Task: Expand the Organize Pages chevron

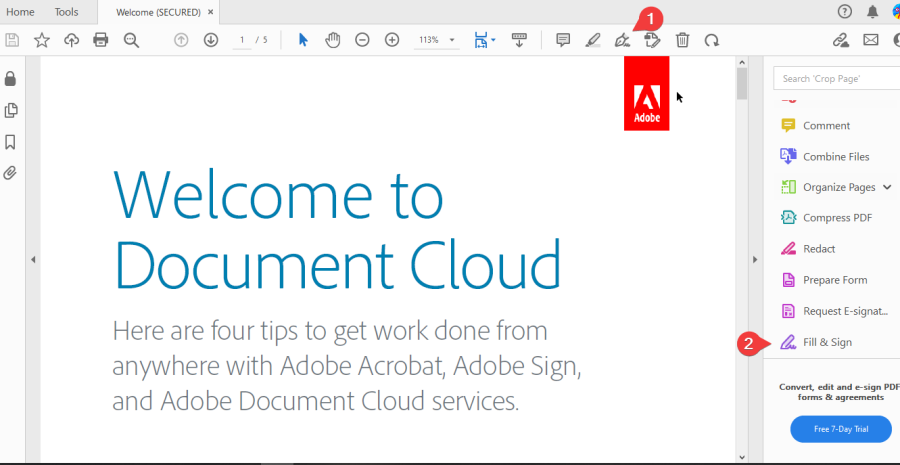Action: click(888, 187)
